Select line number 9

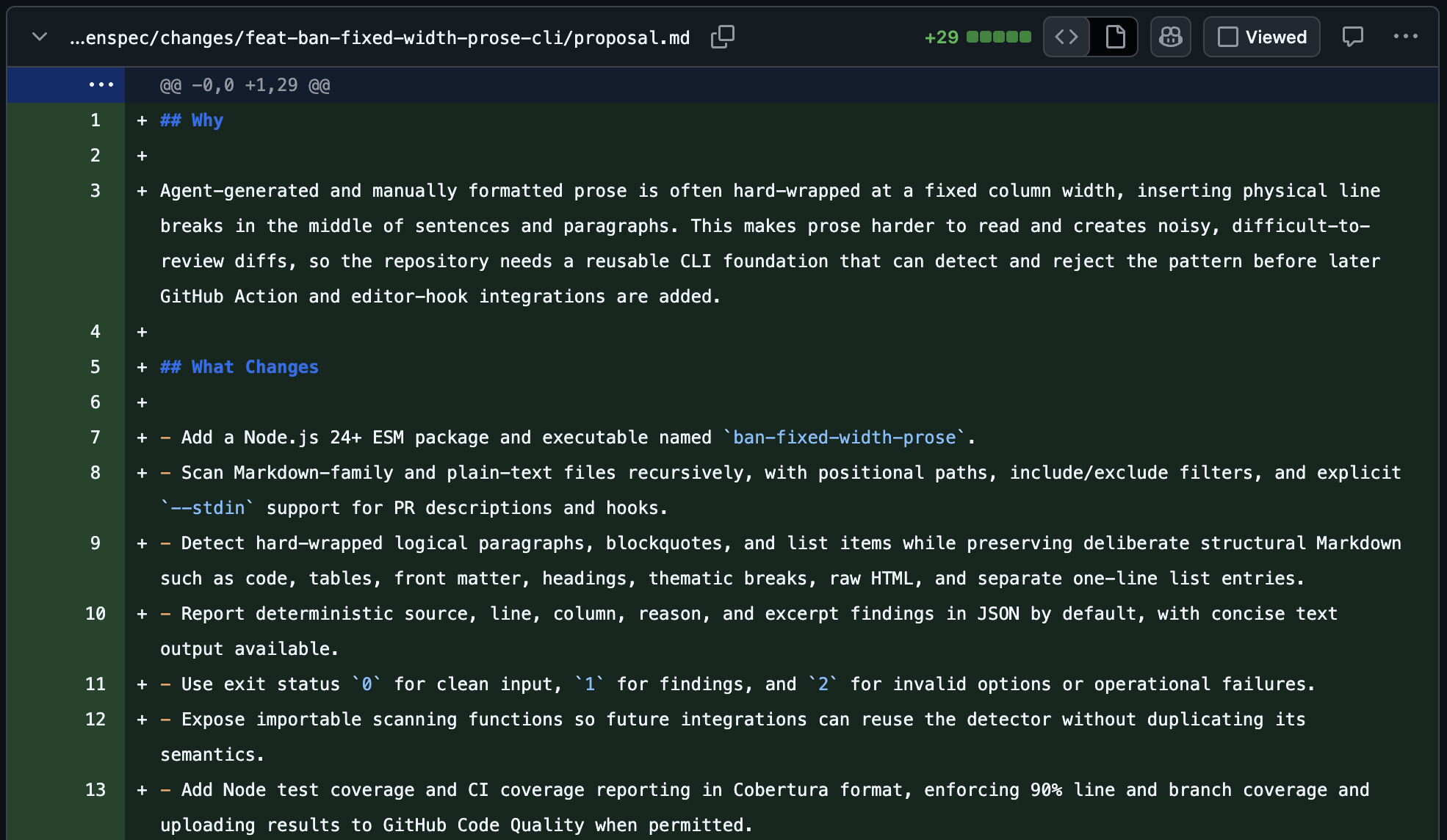click(95, 543)
